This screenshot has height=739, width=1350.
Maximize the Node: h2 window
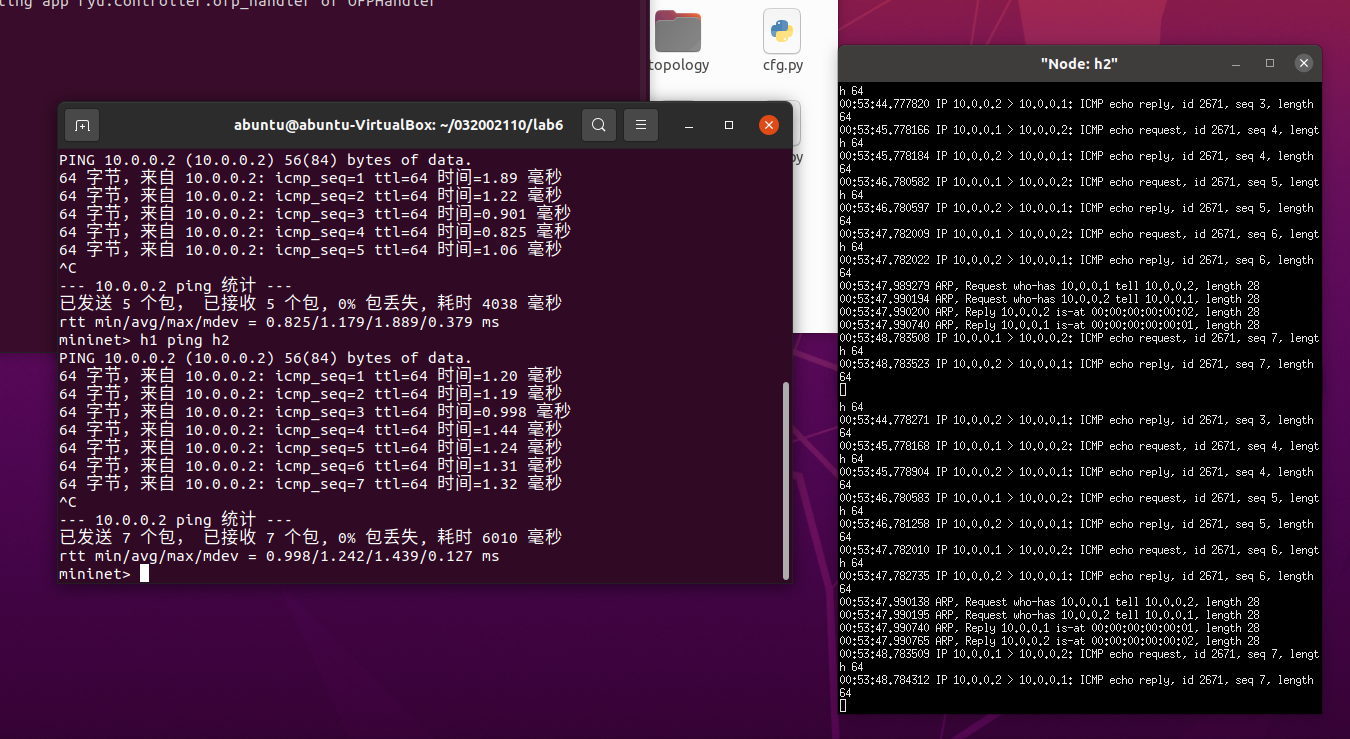[1270, 63]
